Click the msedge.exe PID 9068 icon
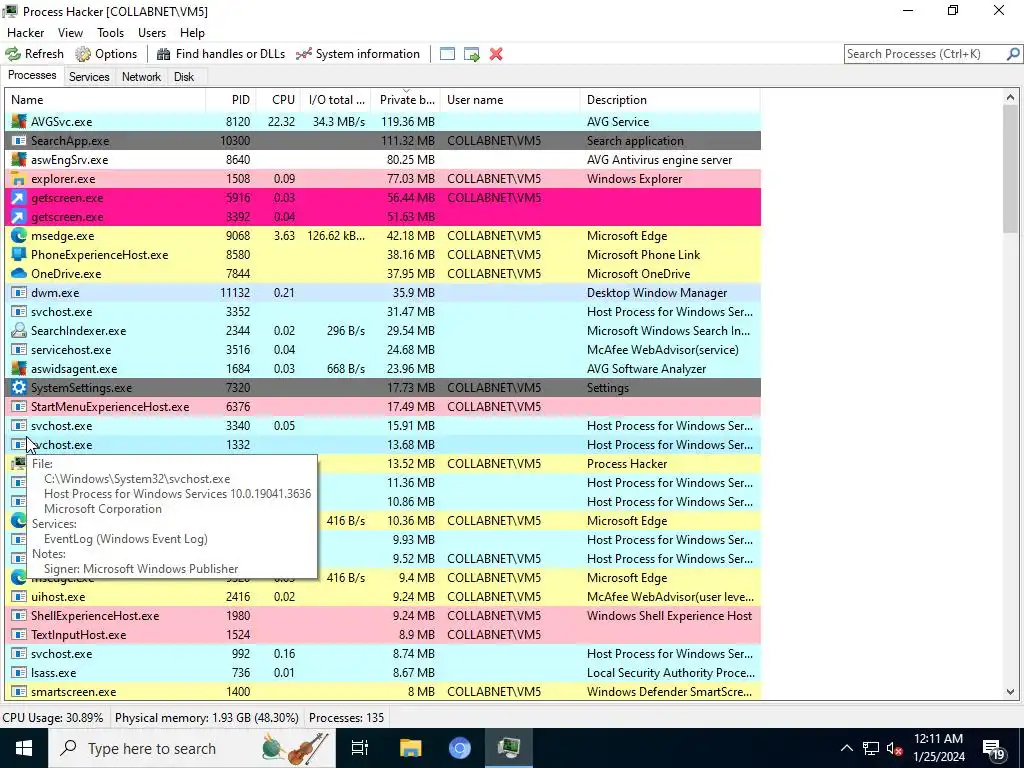 pos(19,235)
